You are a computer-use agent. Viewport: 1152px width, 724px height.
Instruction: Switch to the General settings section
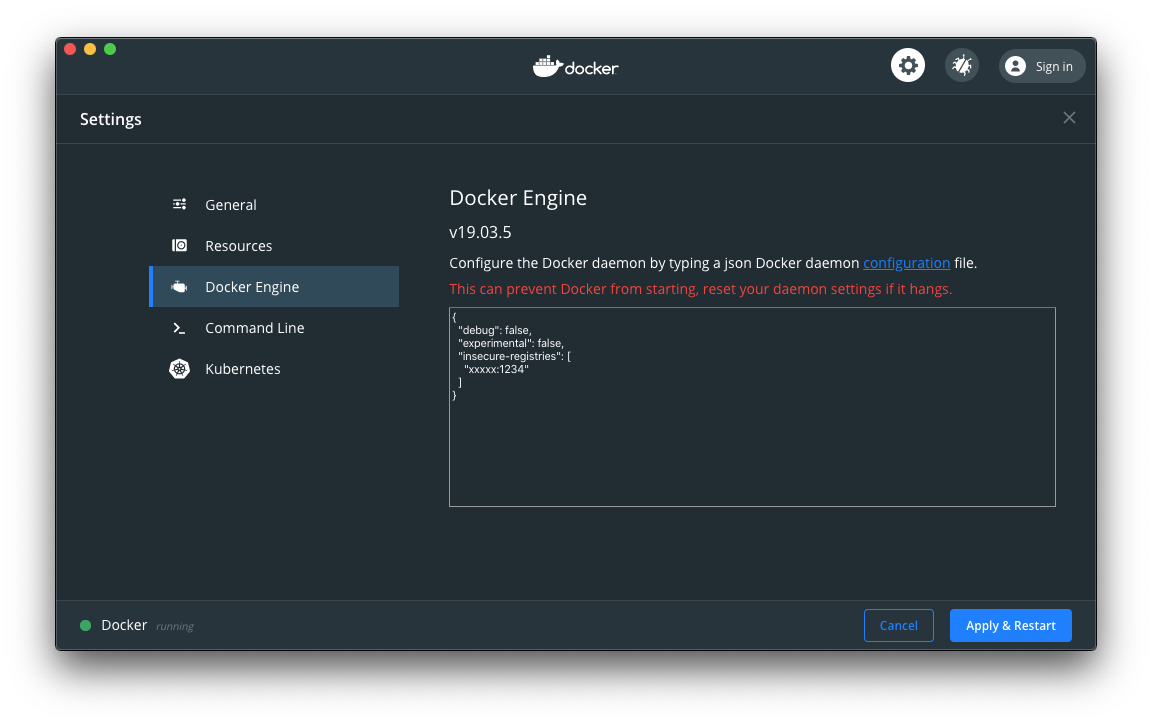pos(231,205)
